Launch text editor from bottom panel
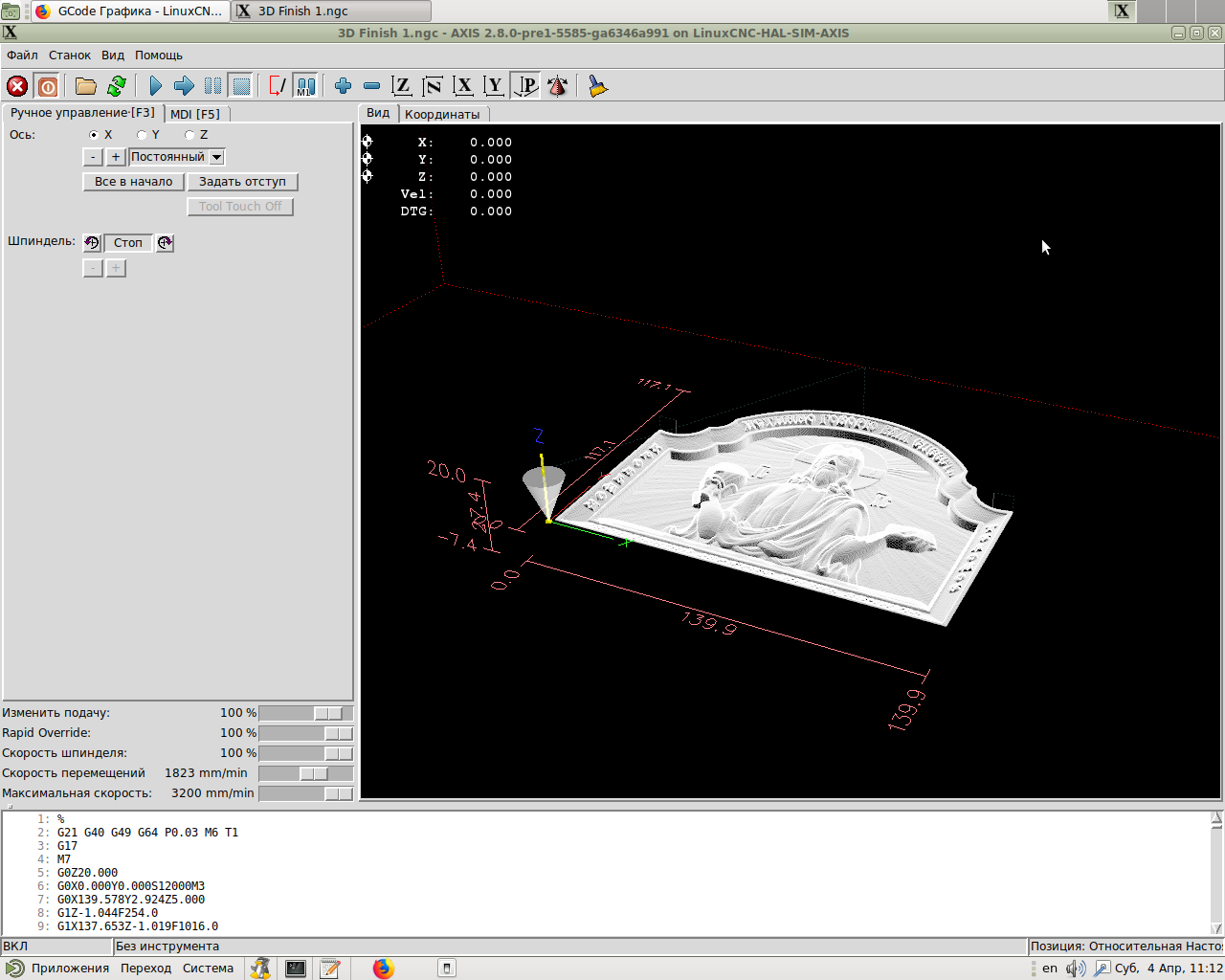This screenshot has width=1225, height=980. click(x=330, y=969)
